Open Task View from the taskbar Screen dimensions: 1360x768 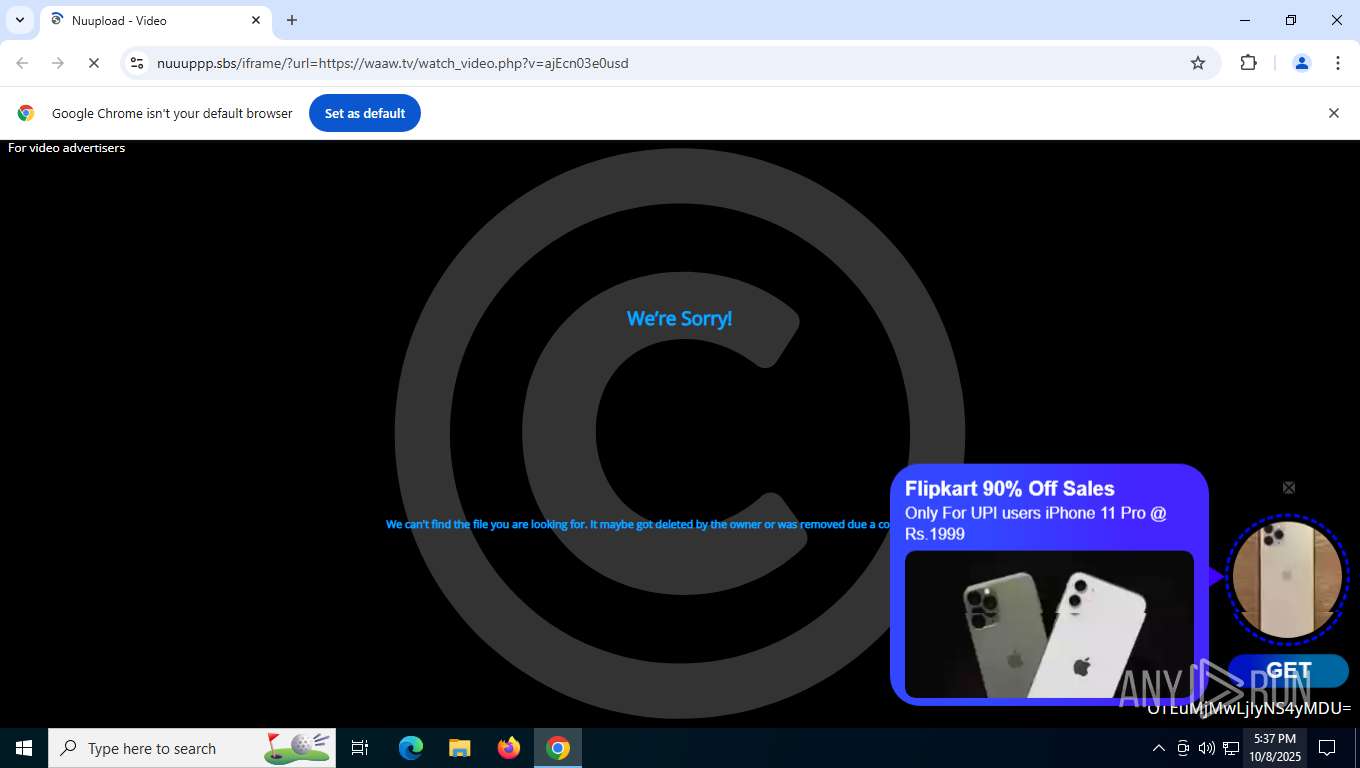(360, 748)
